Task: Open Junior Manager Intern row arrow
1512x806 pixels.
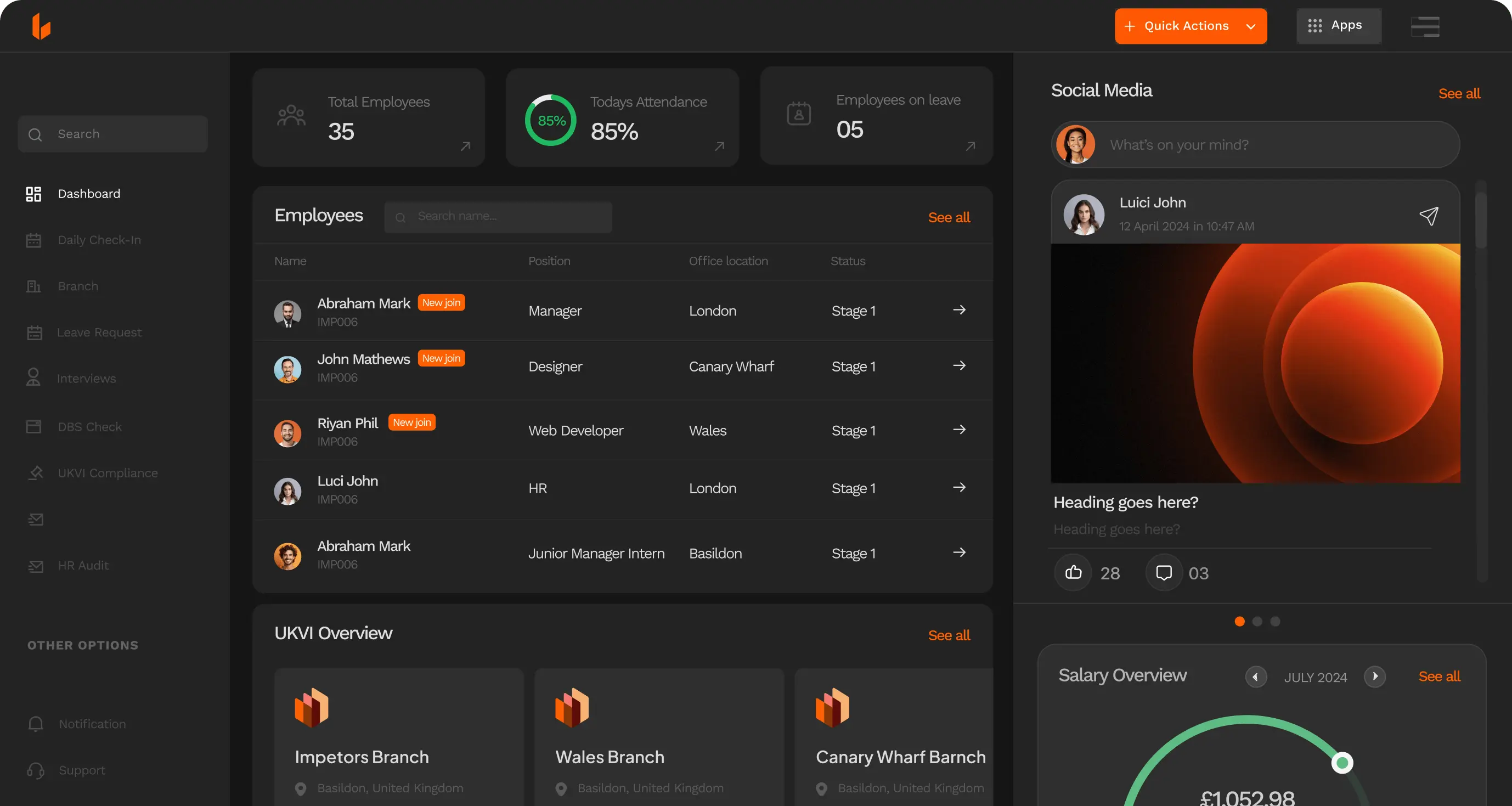Action: [x=959, y=553]
